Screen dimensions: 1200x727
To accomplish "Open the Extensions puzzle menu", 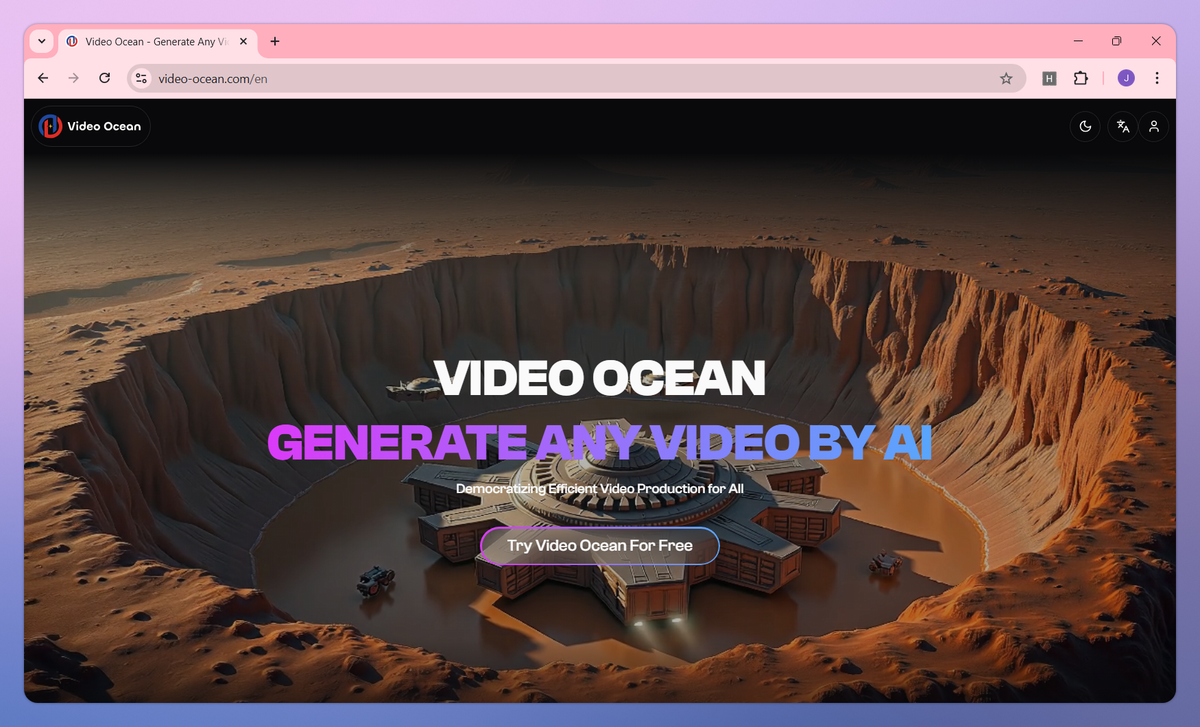I will 1080,78.
